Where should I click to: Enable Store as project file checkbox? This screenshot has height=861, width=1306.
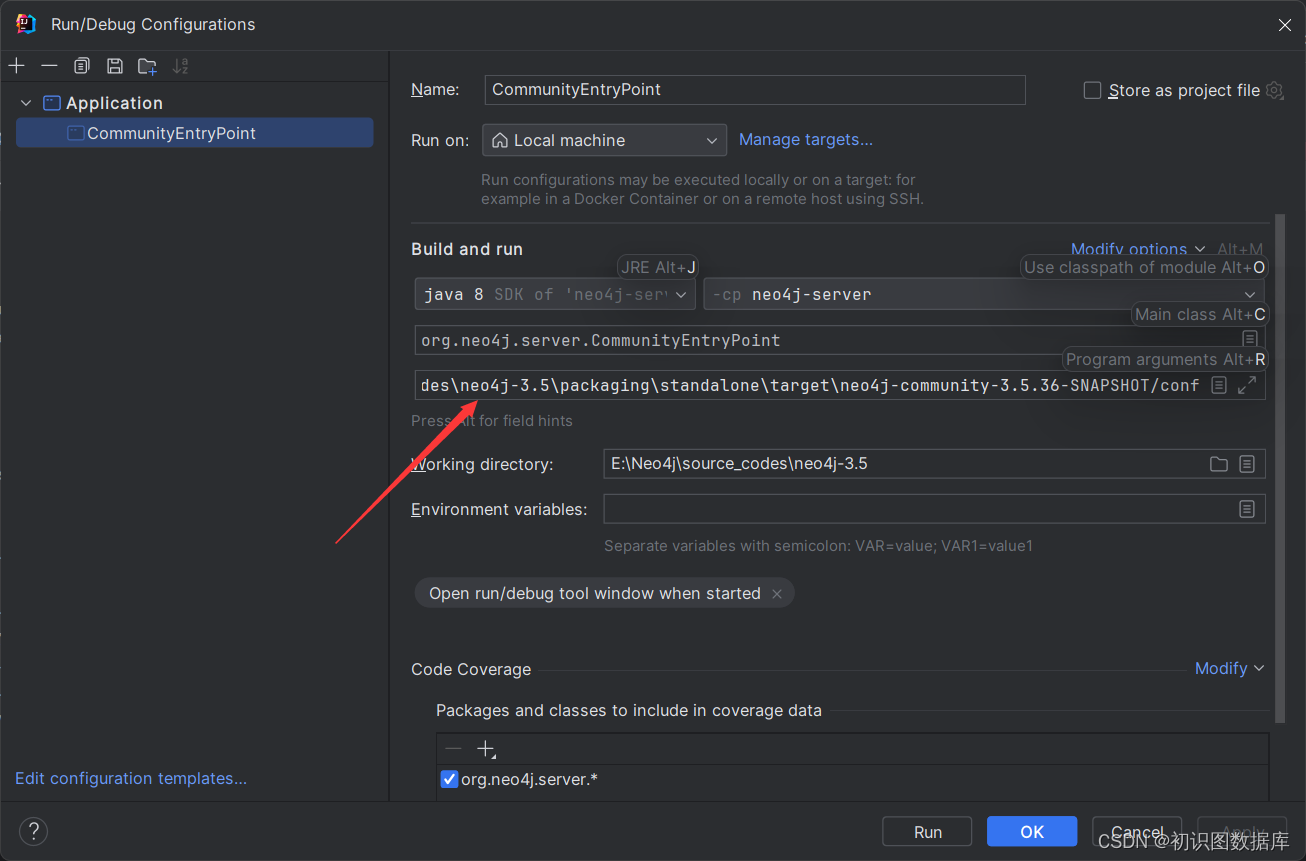(1092, 90)
